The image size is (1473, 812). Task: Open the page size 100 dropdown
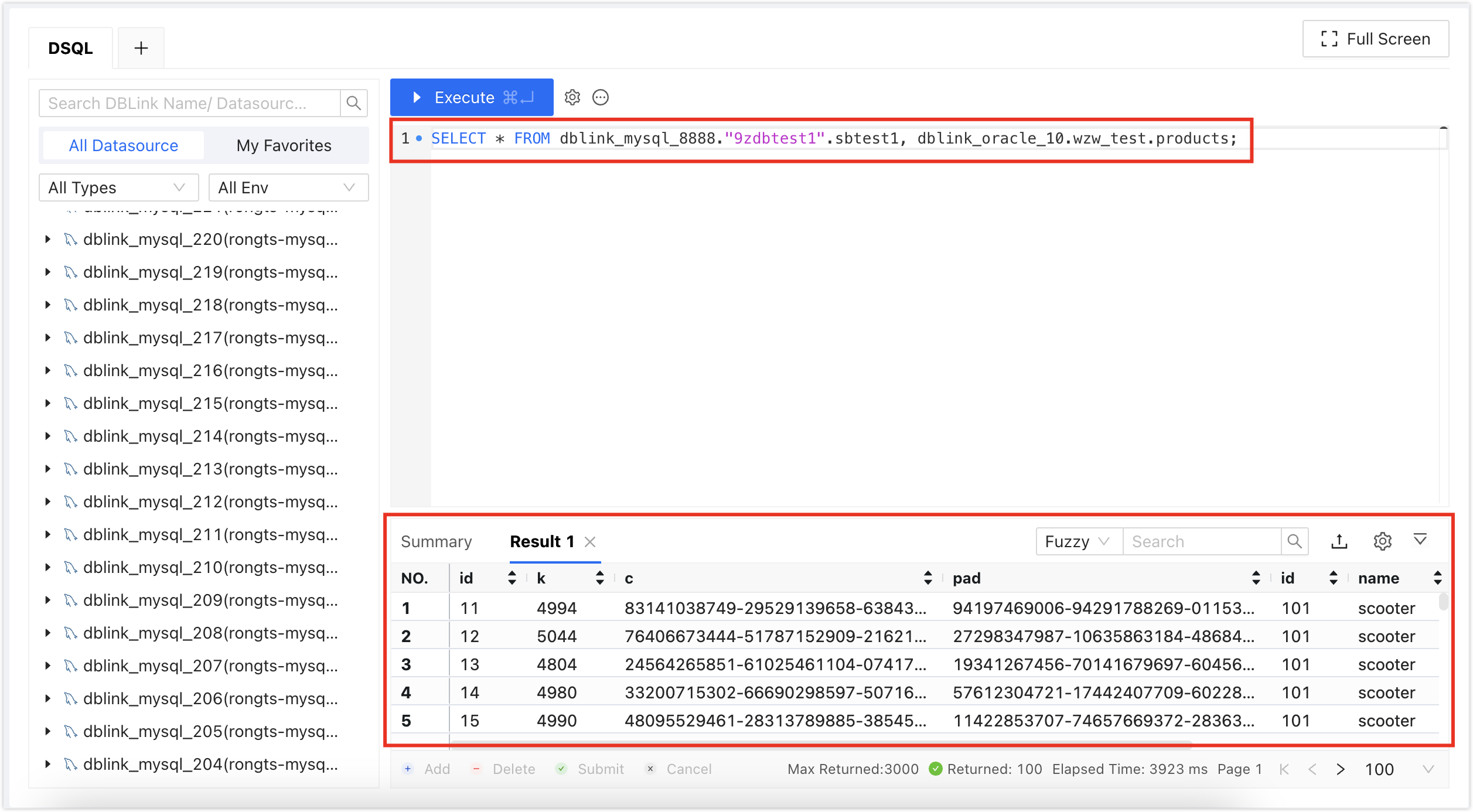tap(1399, 769)
